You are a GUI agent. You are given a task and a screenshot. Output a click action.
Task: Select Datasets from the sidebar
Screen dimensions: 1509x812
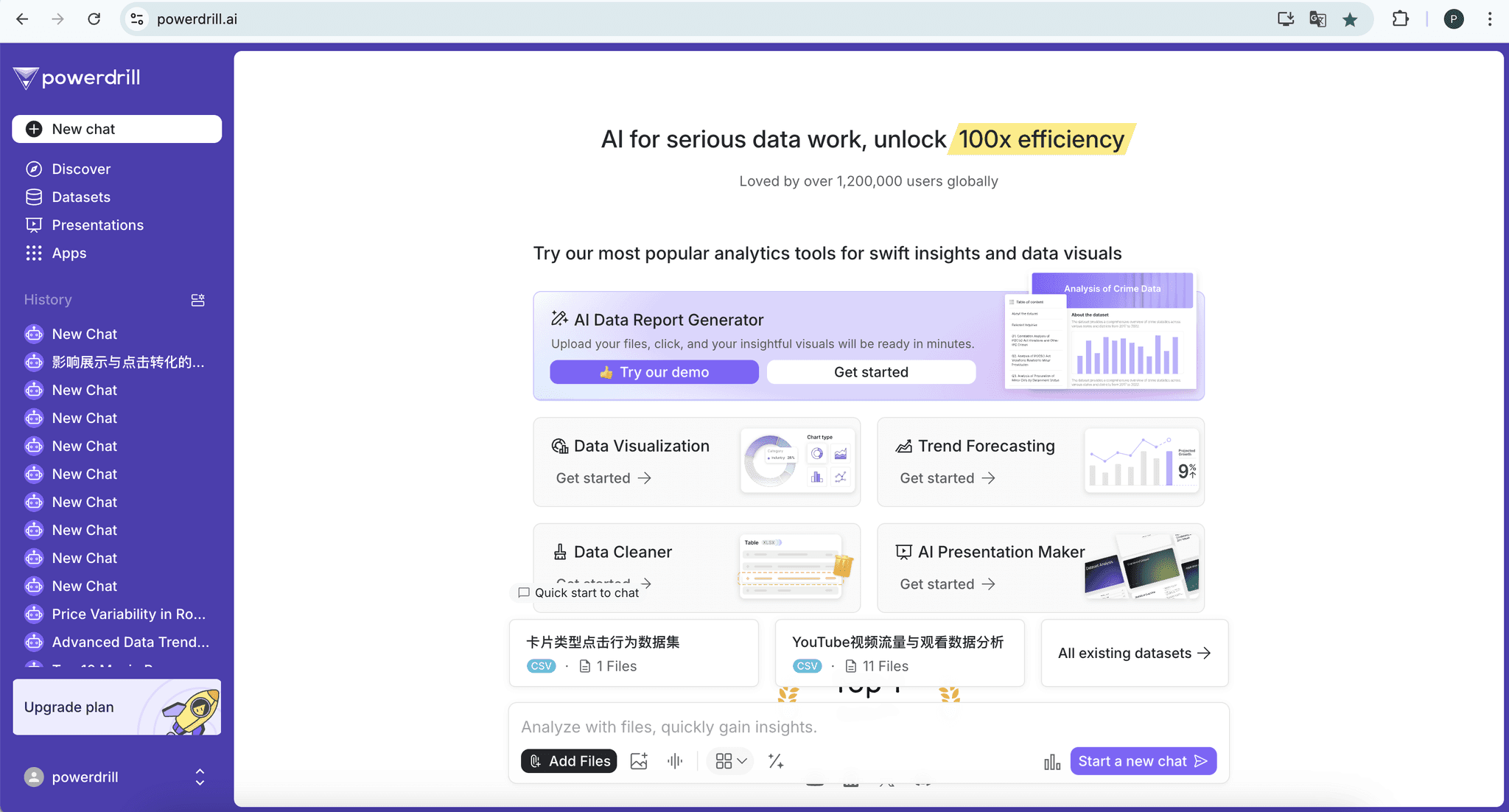pyautogui.click(x=83, y=197)
